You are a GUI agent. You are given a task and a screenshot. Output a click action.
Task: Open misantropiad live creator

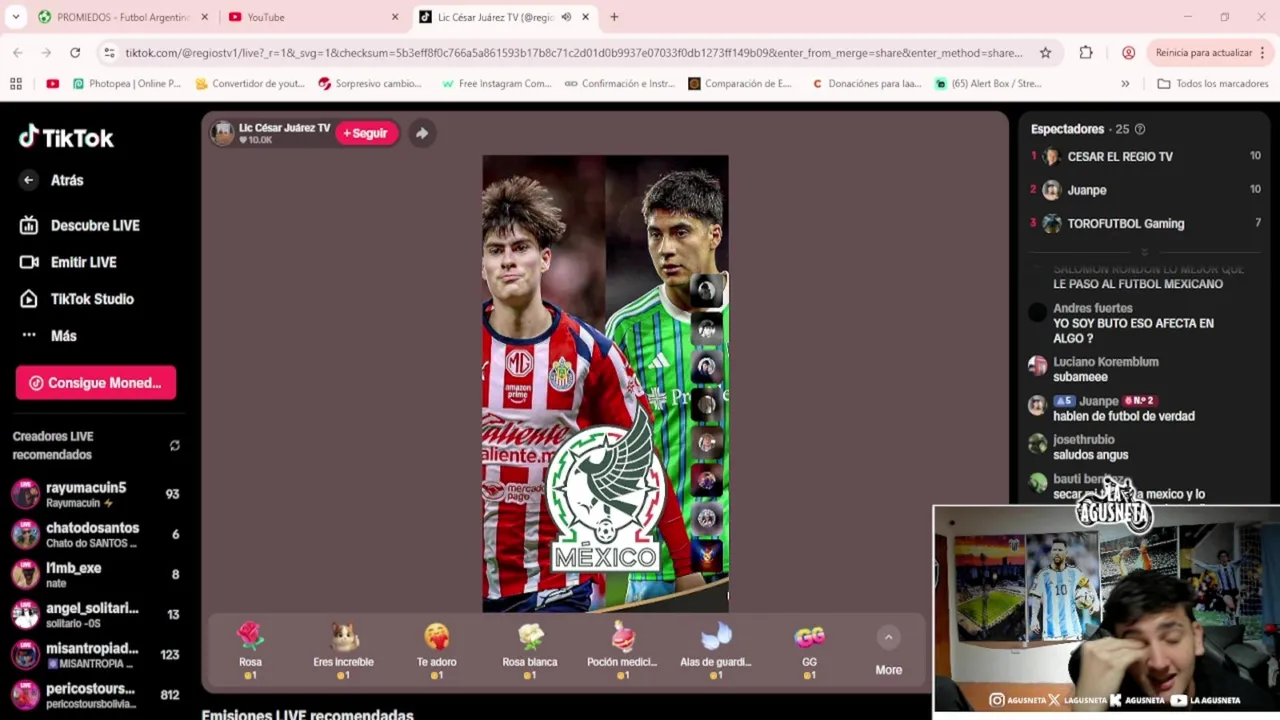point(95,654)
